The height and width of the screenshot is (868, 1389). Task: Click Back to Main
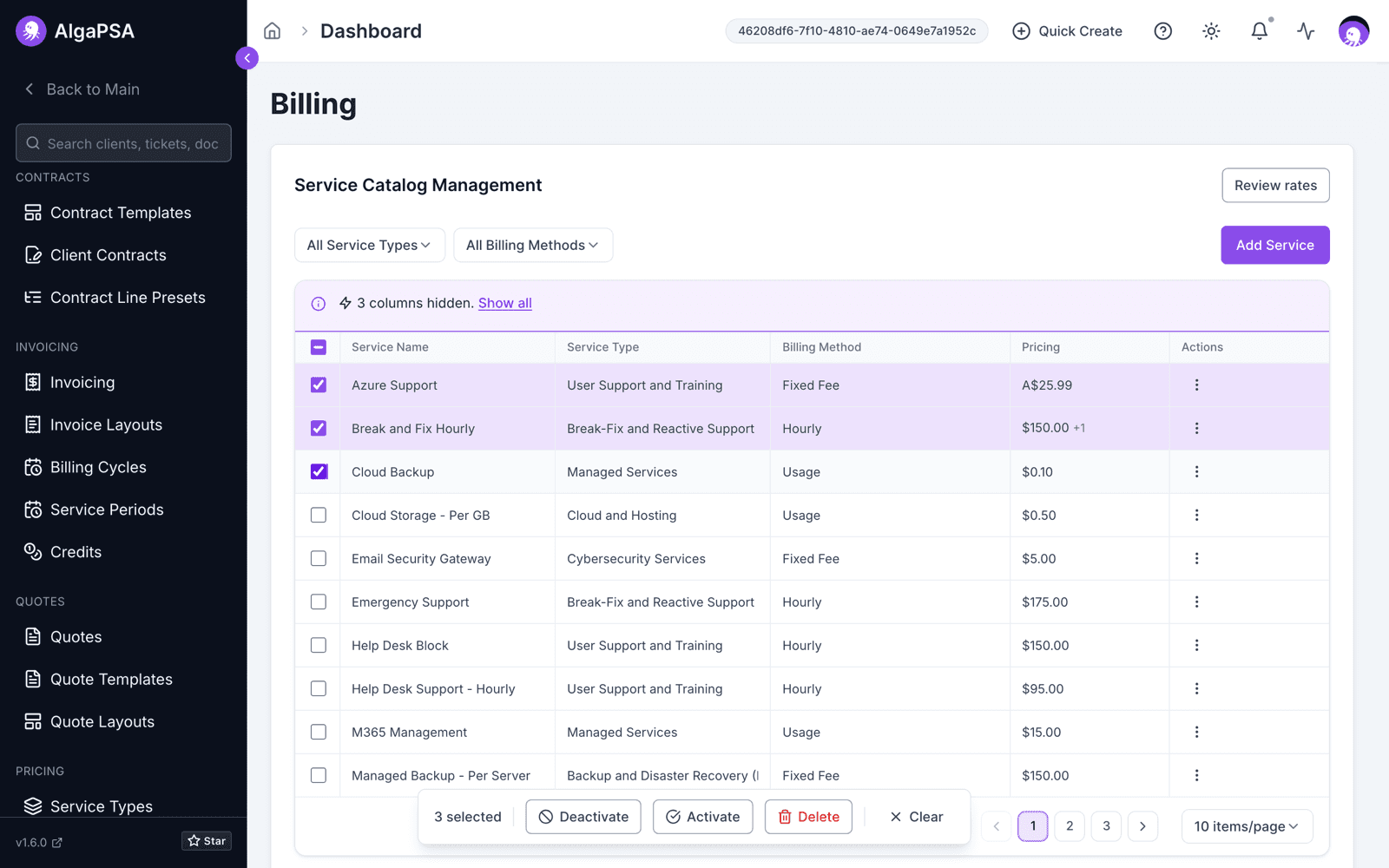click(x=82, y=89)
